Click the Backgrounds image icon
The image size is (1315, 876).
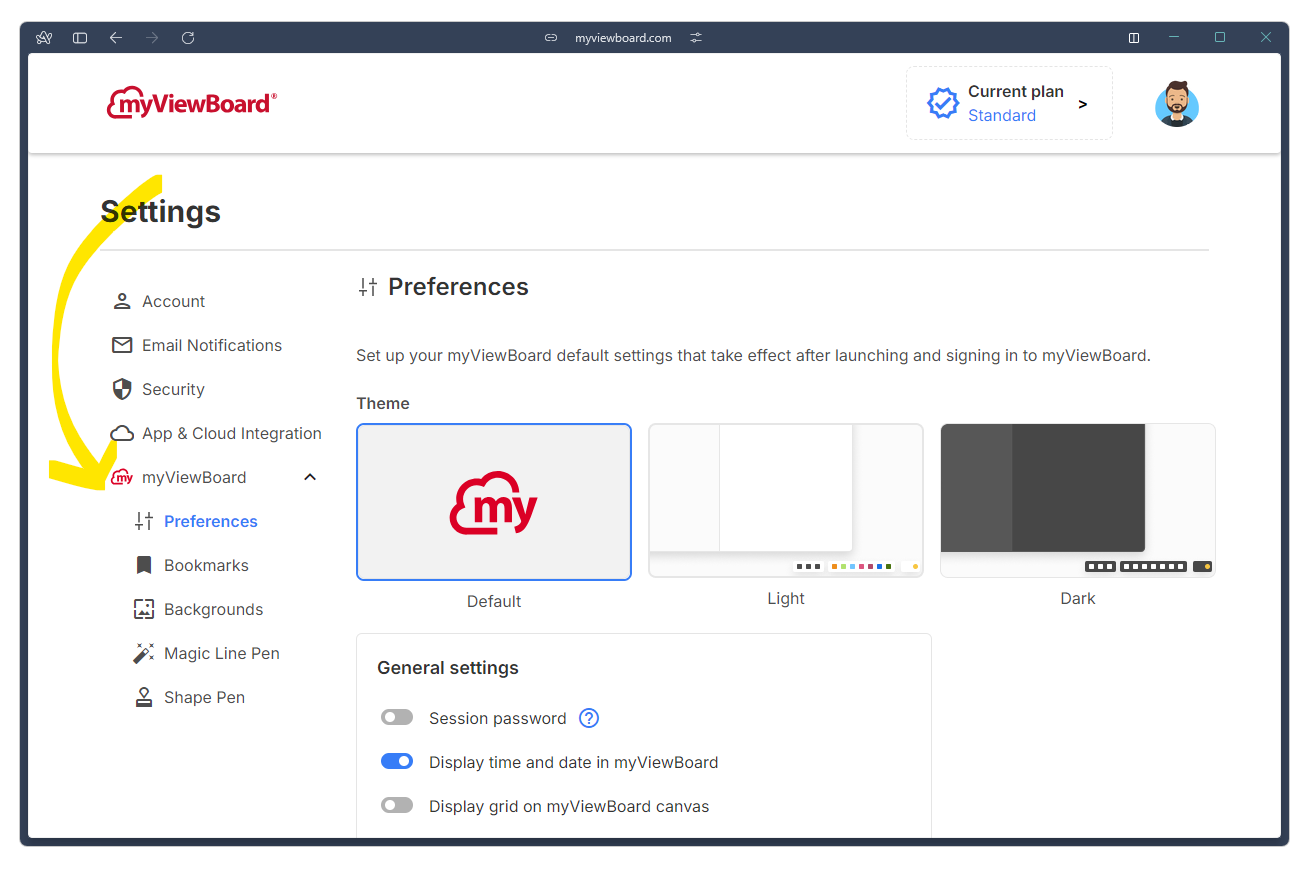point(144,609)
